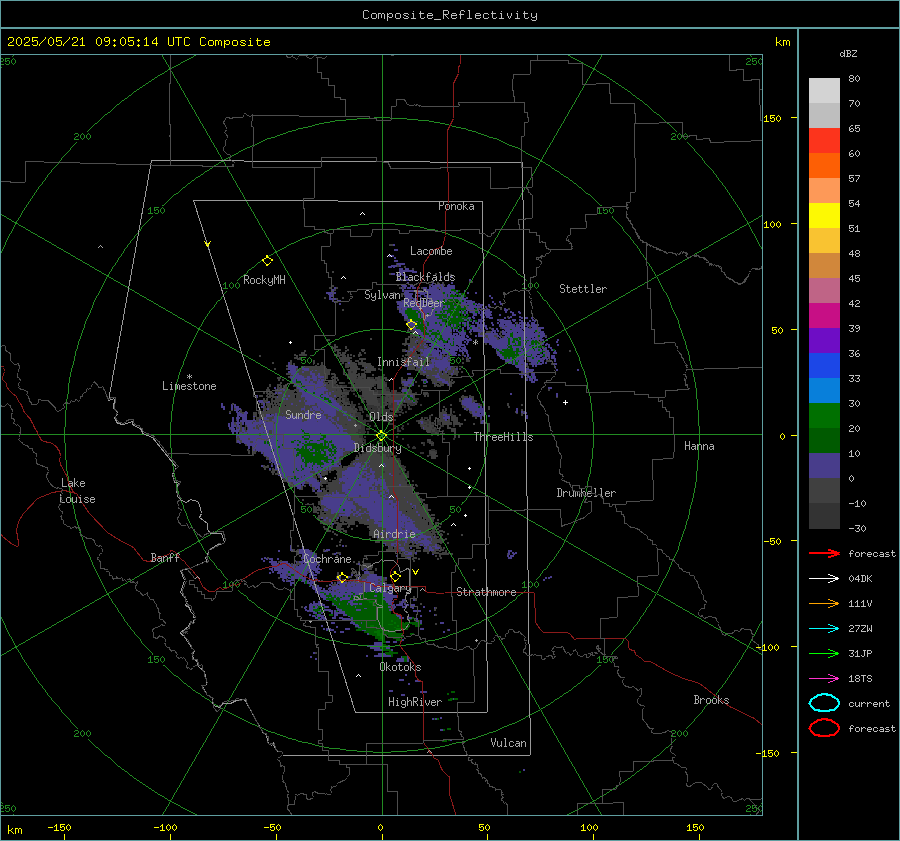The width and height of the screenshot is (900, 841).
Task: Click the yellow radar-center diamond near Olds
Action: (381, 436)
